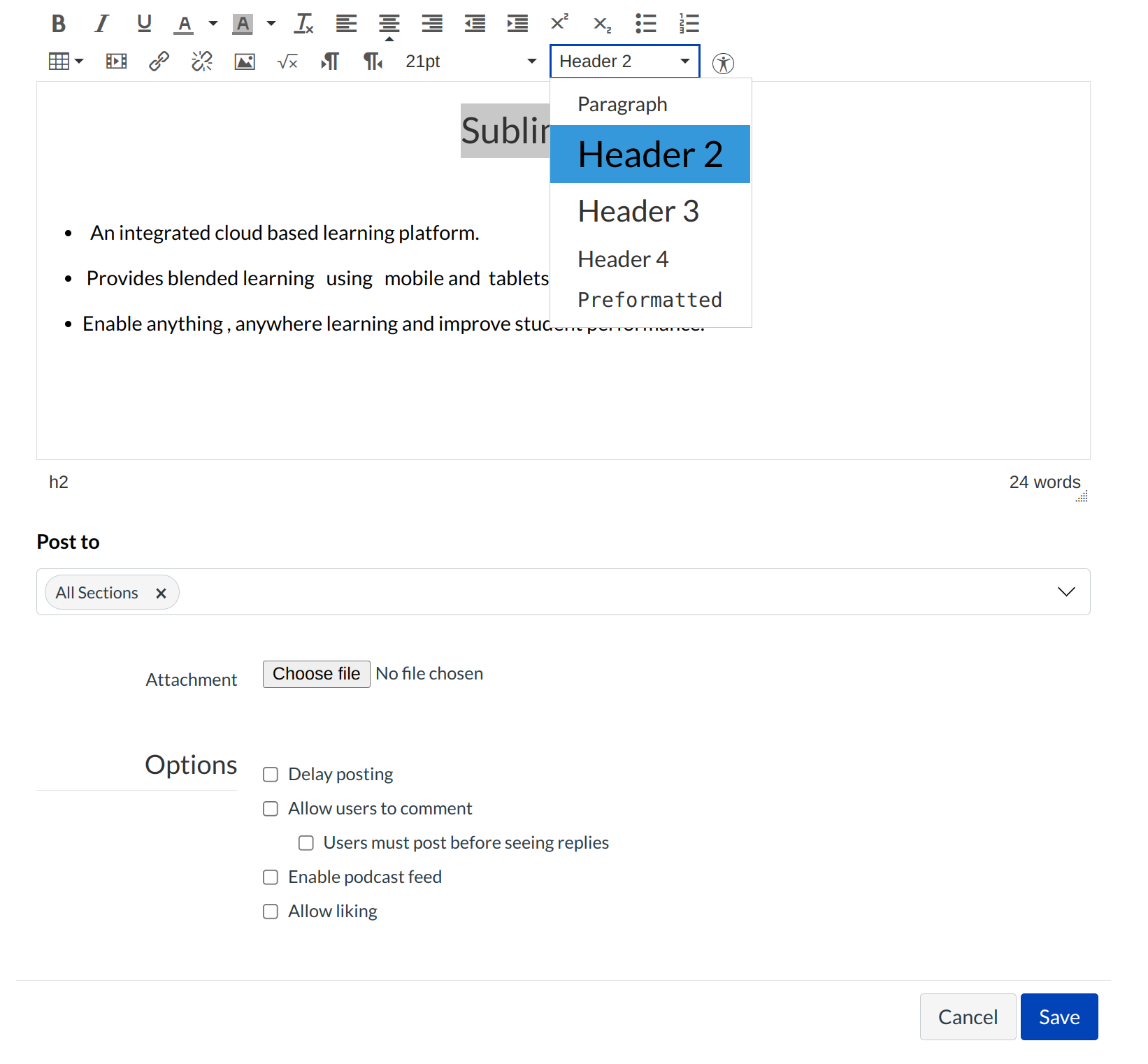Open the math equation editor

[x=287, y=62]
